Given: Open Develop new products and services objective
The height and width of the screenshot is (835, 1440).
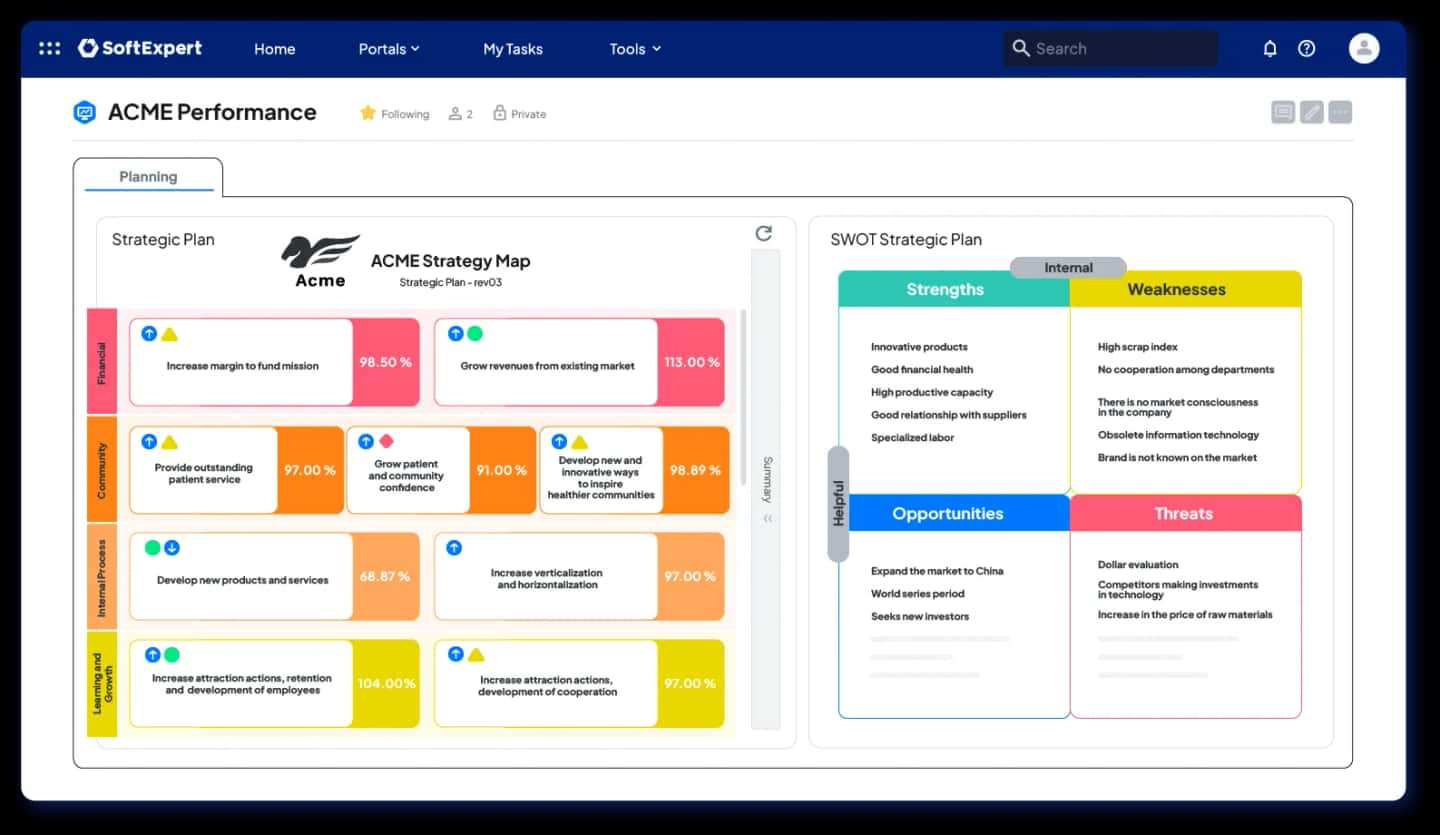Looking at the screenshot, I should 242,580.
